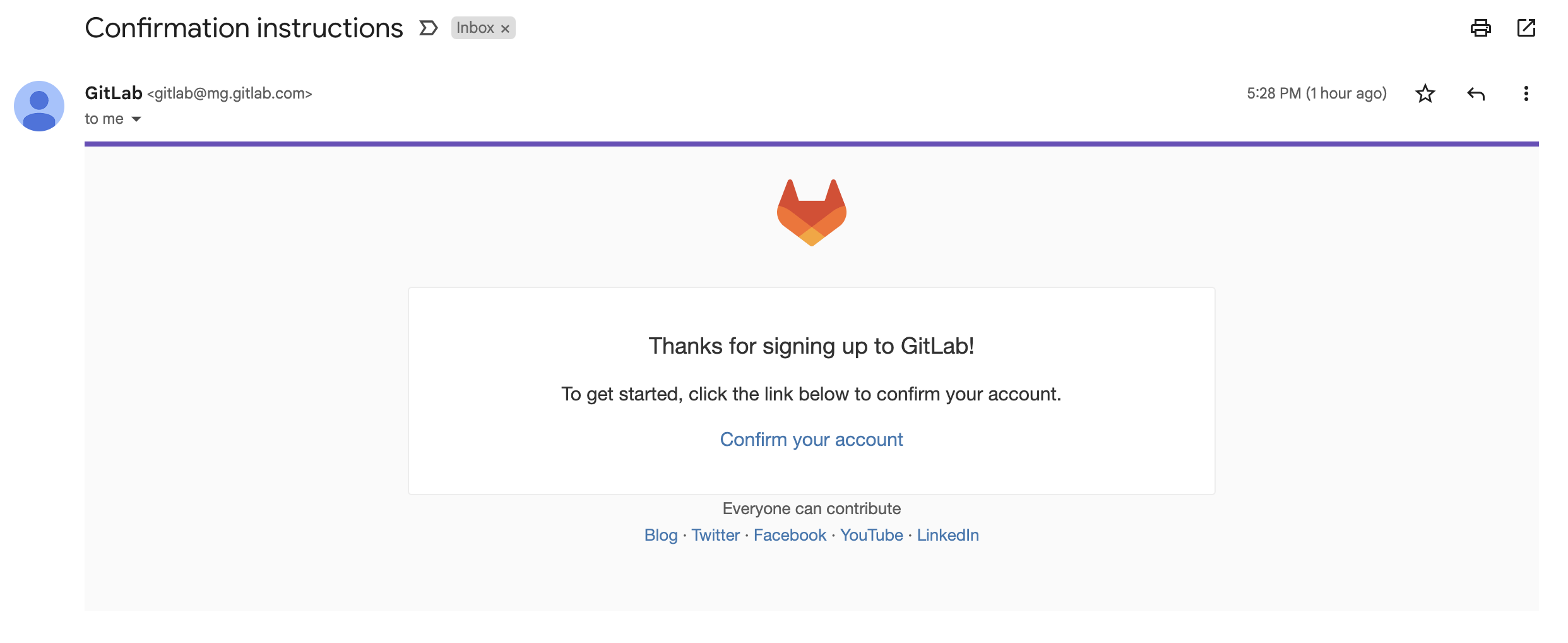Viewport: 1568px width, 643px height.
Task: Click the email timestamp '5:28 PM'
Action: coord(1274,92)
